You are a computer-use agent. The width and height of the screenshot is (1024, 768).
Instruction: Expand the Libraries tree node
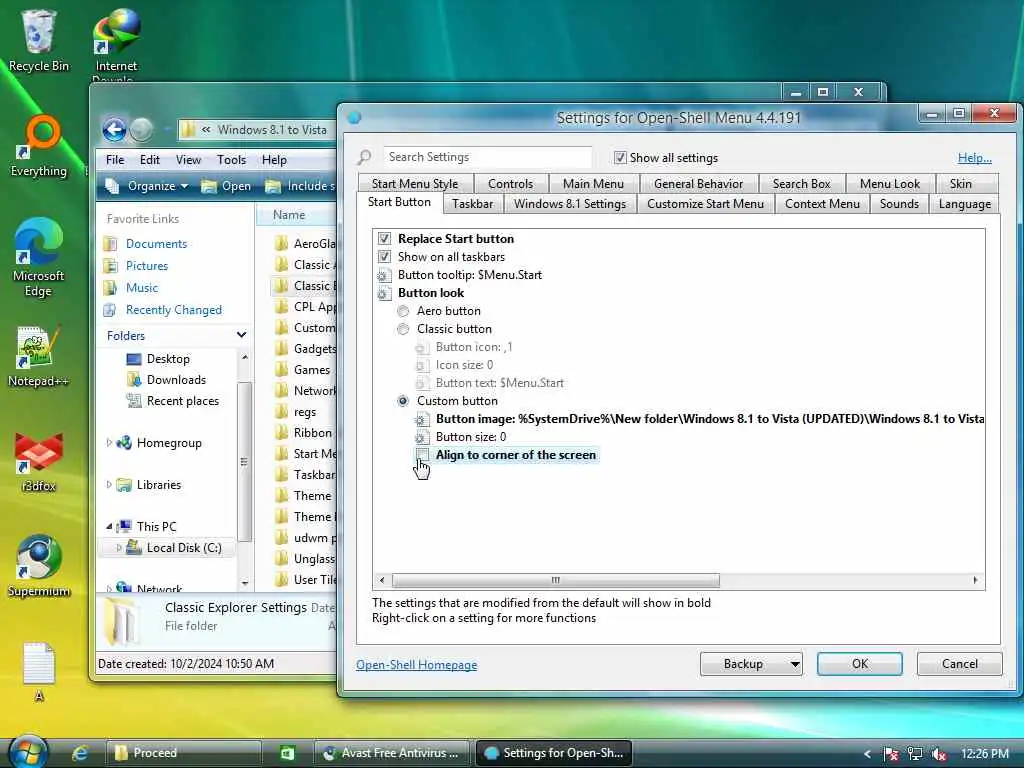(x=109, y=485)
